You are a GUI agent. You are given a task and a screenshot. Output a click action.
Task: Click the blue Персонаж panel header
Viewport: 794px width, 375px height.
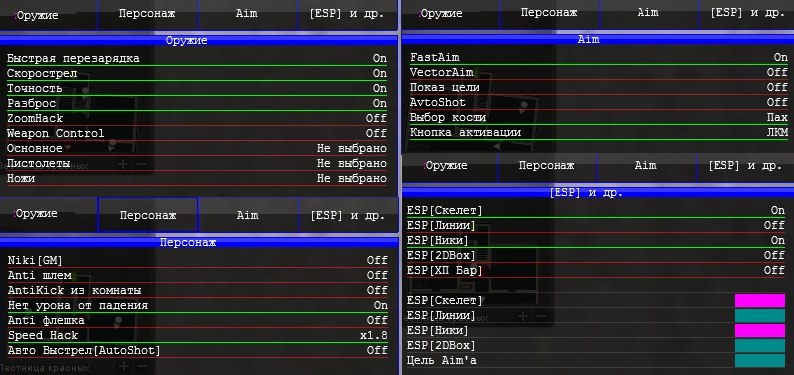(198, 243)
